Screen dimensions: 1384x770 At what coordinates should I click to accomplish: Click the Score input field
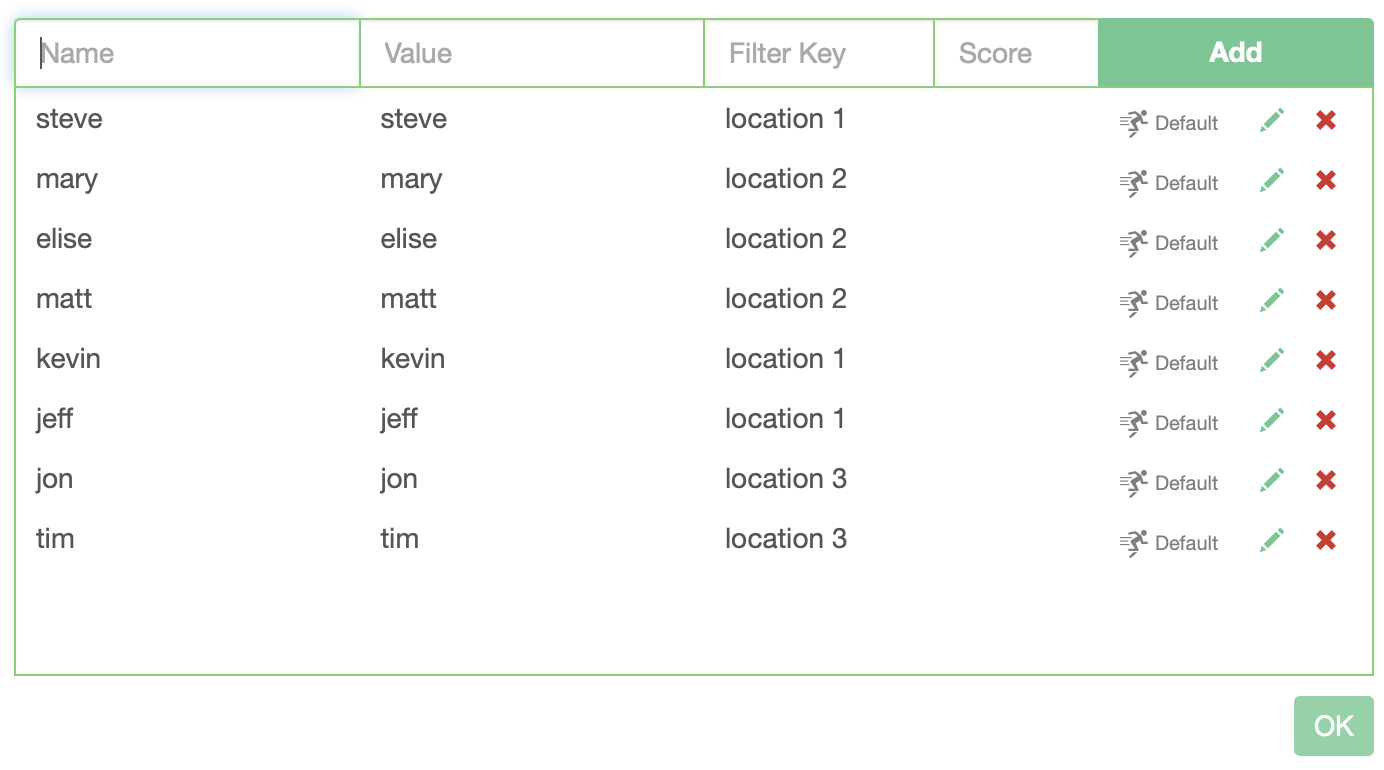[1016, 53]
